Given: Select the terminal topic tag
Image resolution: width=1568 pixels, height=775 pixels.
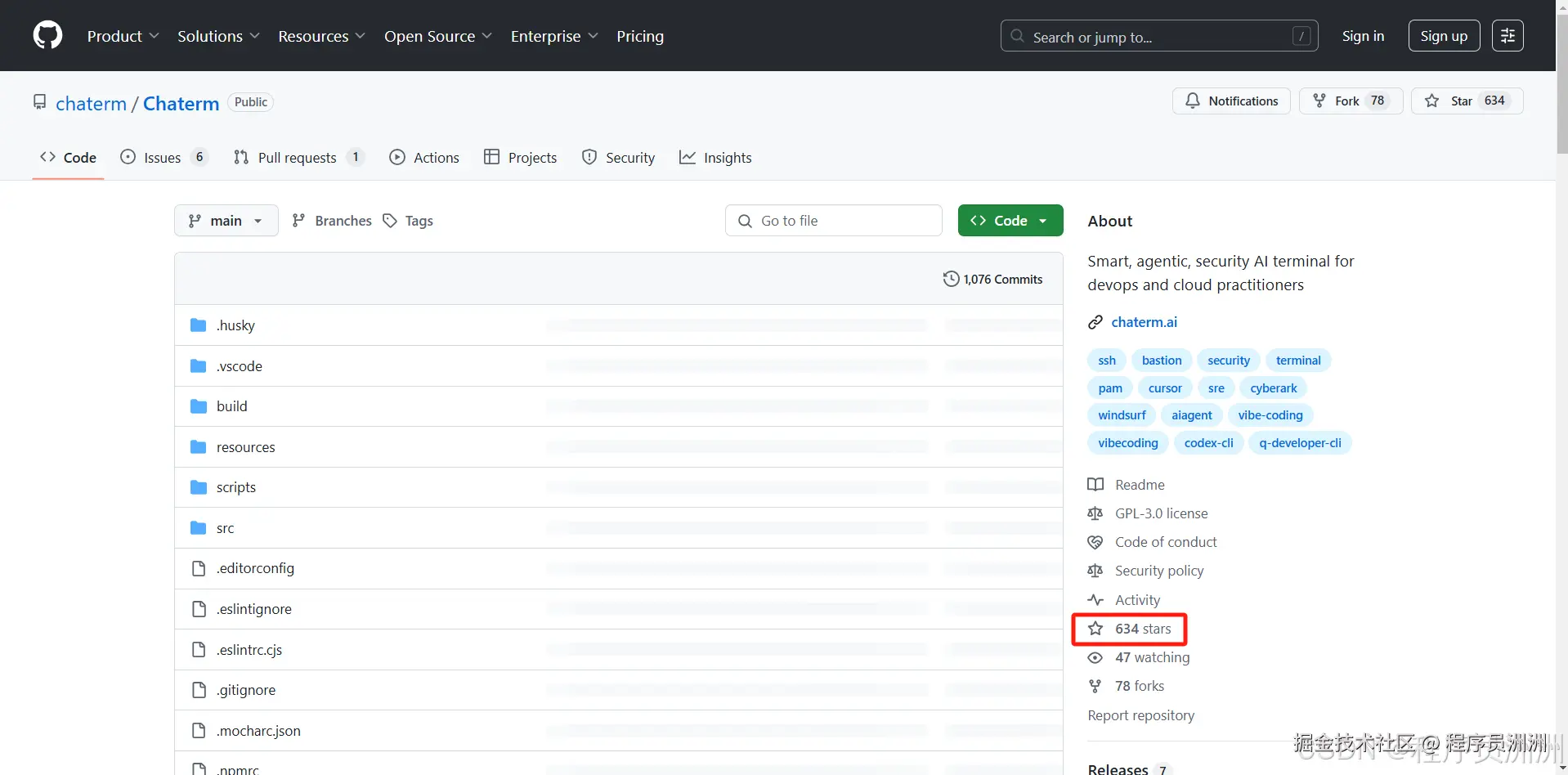Looking at the screenshot, I should click(1298, 361).
